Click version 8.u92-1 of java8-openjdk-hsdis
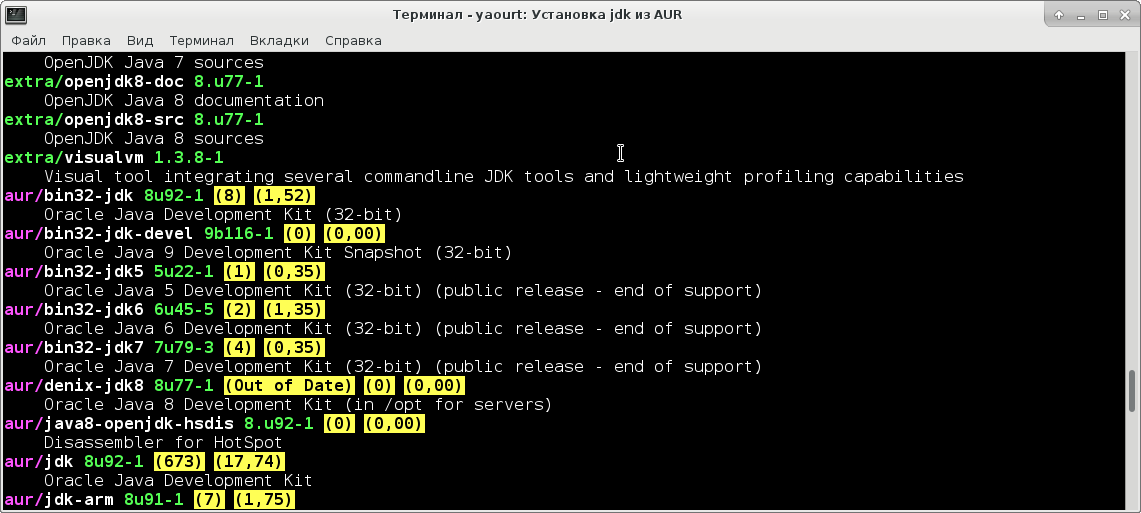 click(x=279, y=423)
